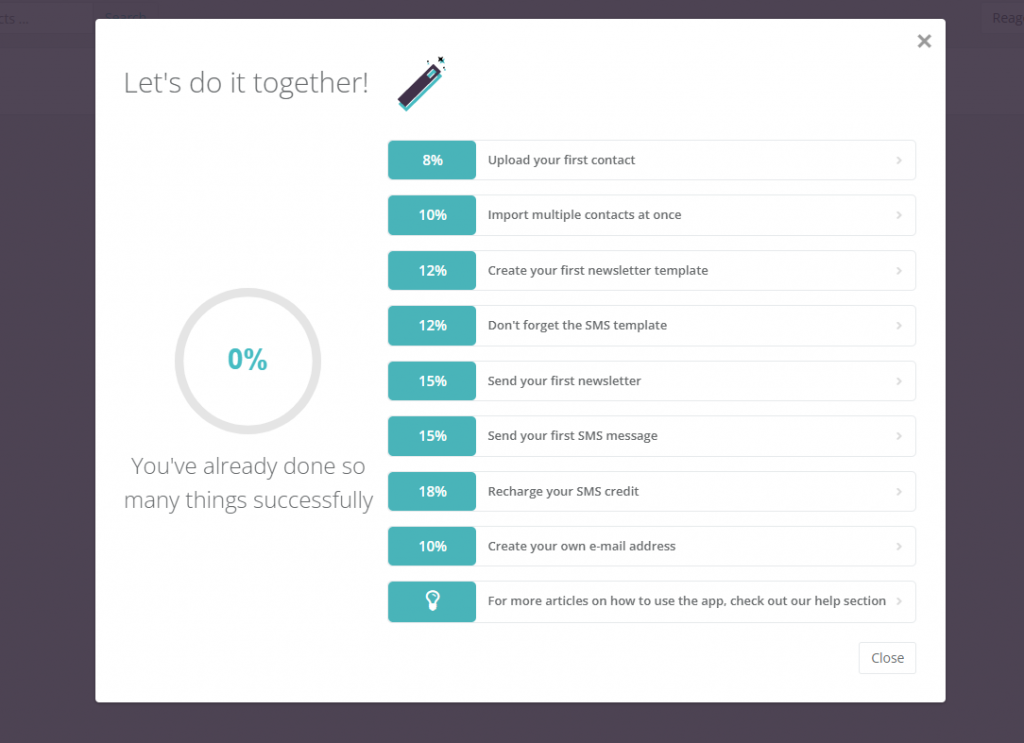Click the Close button
This screenshot has width=1024, height=743.
[x=887, y=658]
